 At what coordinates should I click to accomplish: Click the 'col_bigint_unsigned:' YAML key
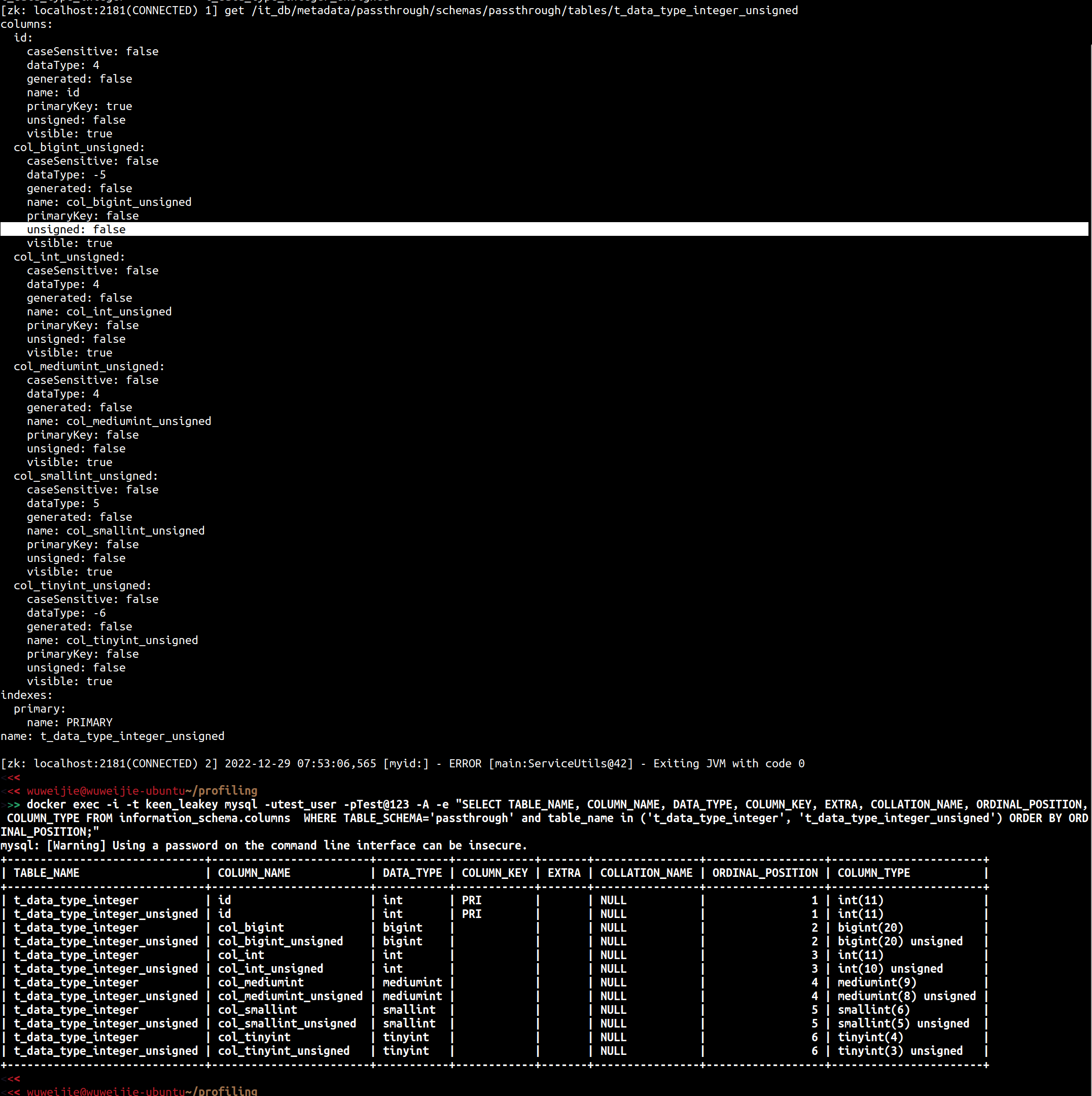point(79,148)
